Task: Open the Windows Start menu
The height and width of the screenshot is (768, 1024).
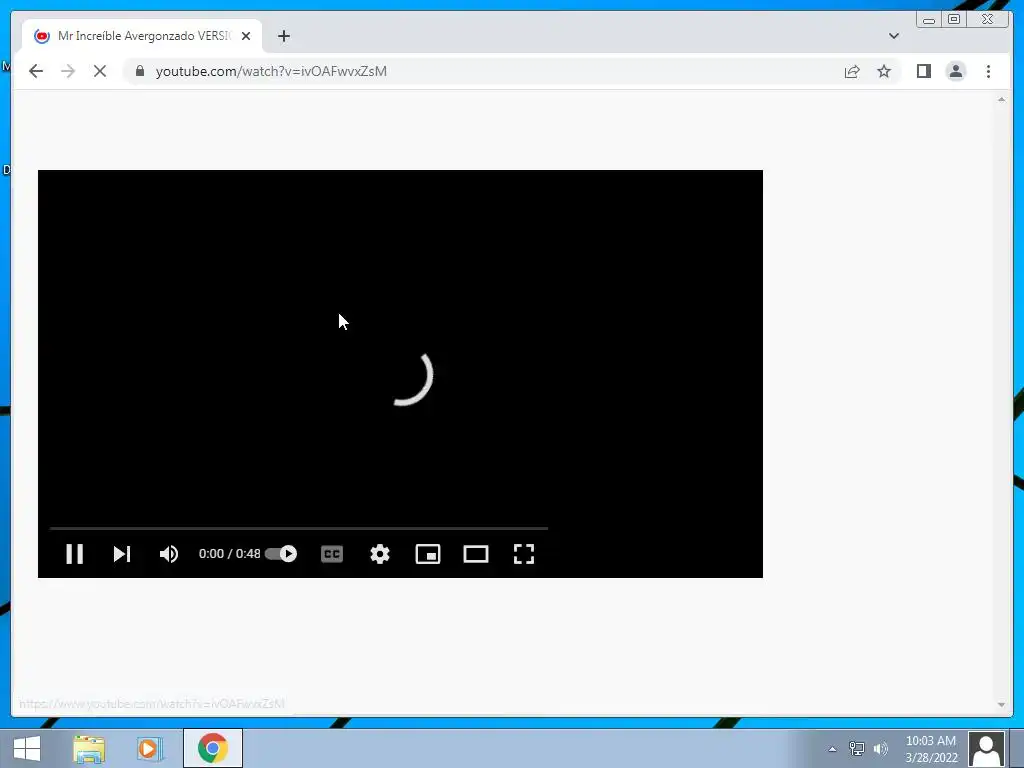Action: tap(27, 748)
